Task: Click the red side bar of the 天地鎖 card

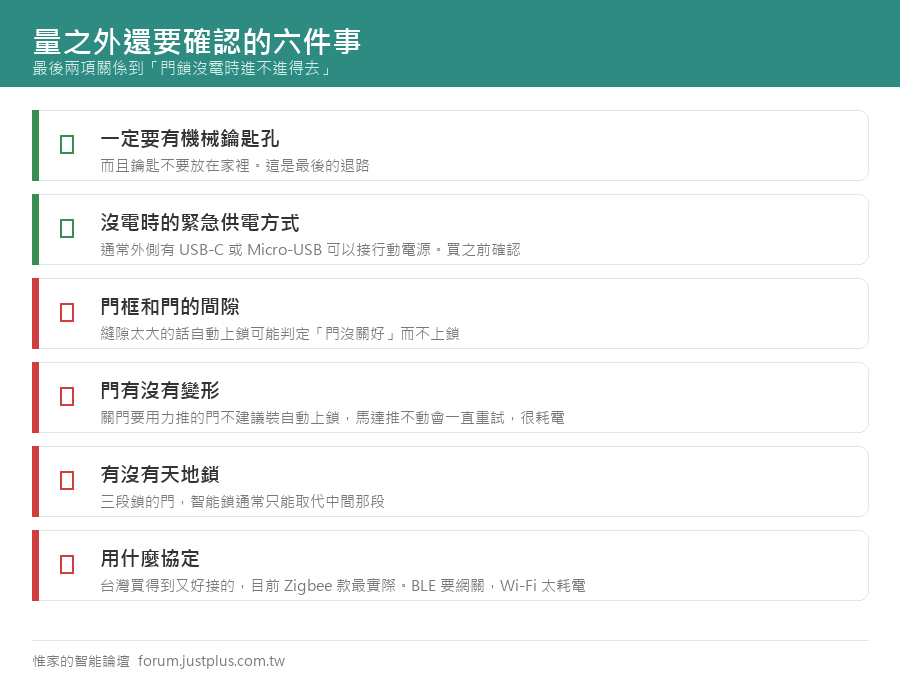Action: pyautogui.click(x=36, y=481)
